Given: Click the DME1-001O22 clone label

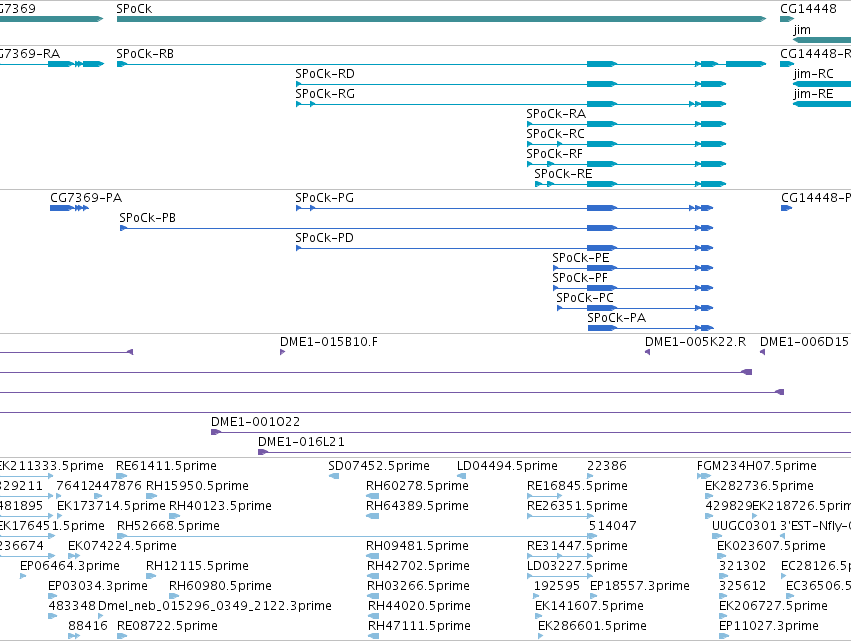Looking at the screenshot, I should [255, 422].
